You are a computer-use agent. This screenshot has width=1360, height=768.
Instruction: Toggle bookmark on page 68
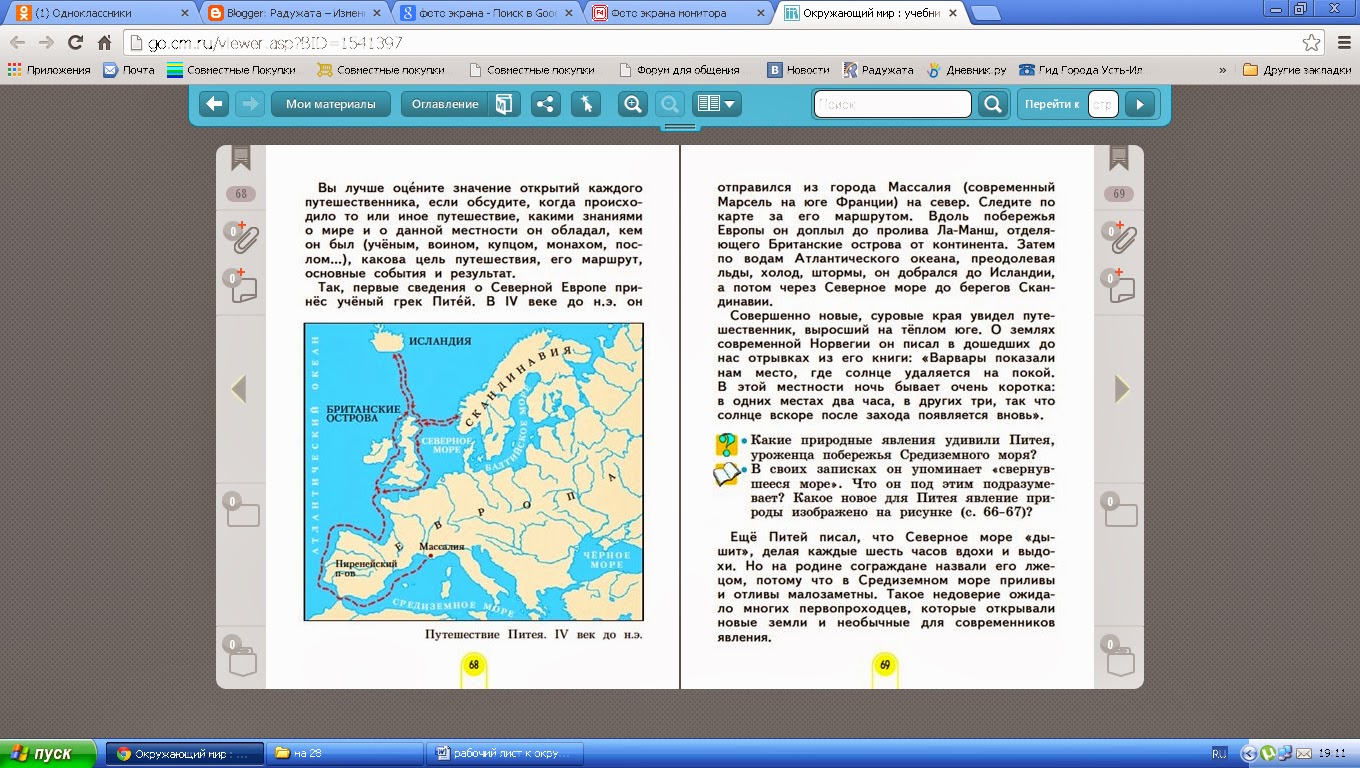point(241,158)
